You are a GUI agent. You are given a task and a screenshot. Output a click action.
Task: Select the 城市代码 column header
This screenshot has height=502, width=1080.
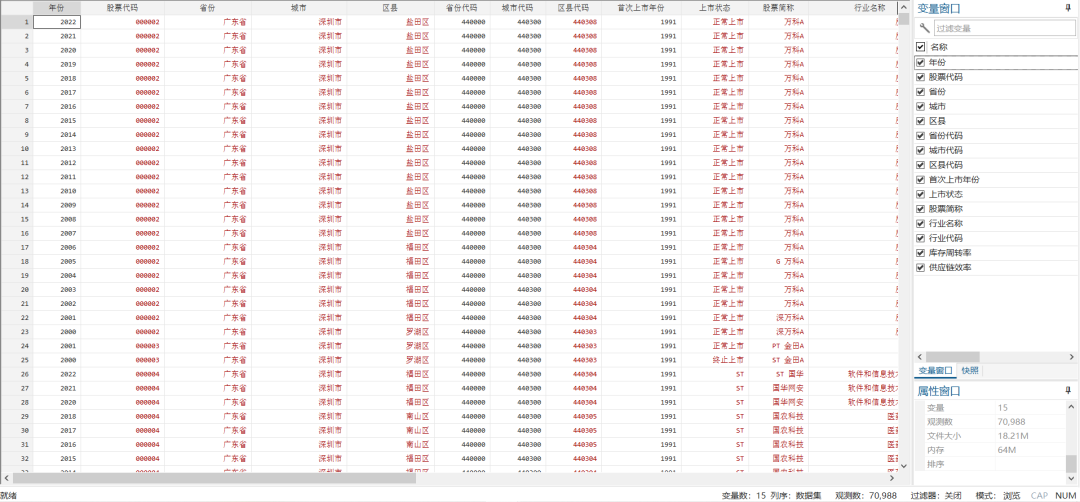pyautogui.click(x=518, y=8)
